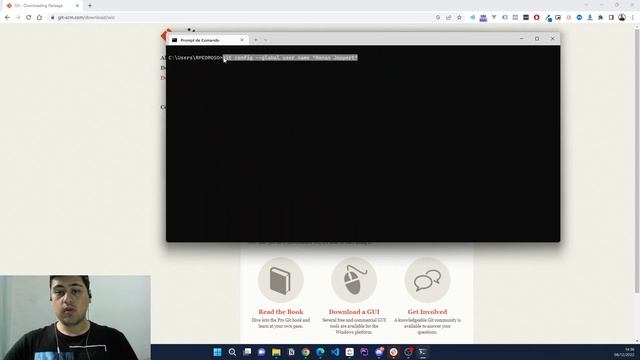Open the Chrome side panel icon
The width and height of the screenshot is (640, 360).
tap(611, 18)
